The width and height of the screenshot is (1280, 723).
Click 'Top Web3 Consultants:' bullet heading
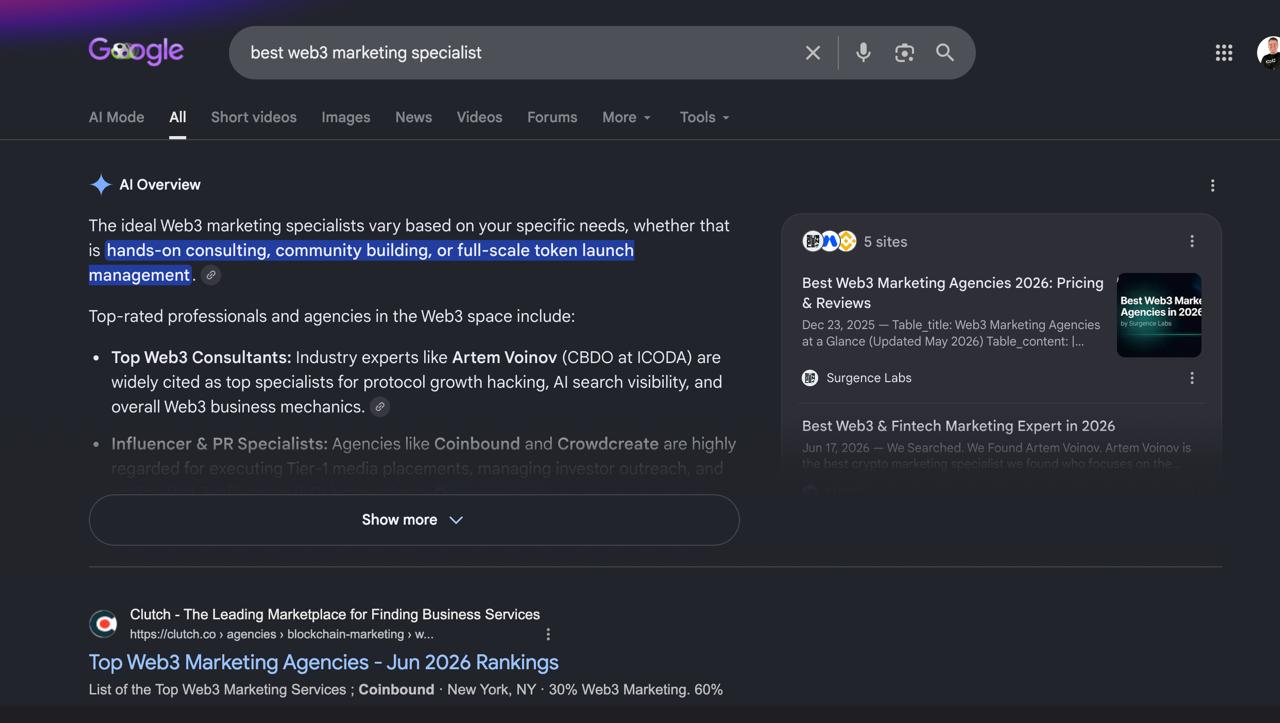coord(201,357)
